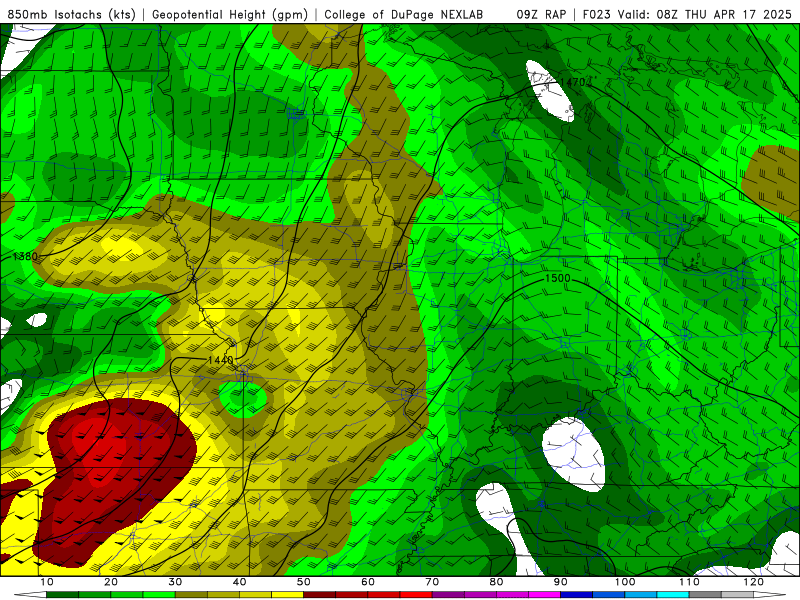Select the cyan 105-110 kts legend swatch
Screen dimensions: 800x600
(x=673, y=595)
